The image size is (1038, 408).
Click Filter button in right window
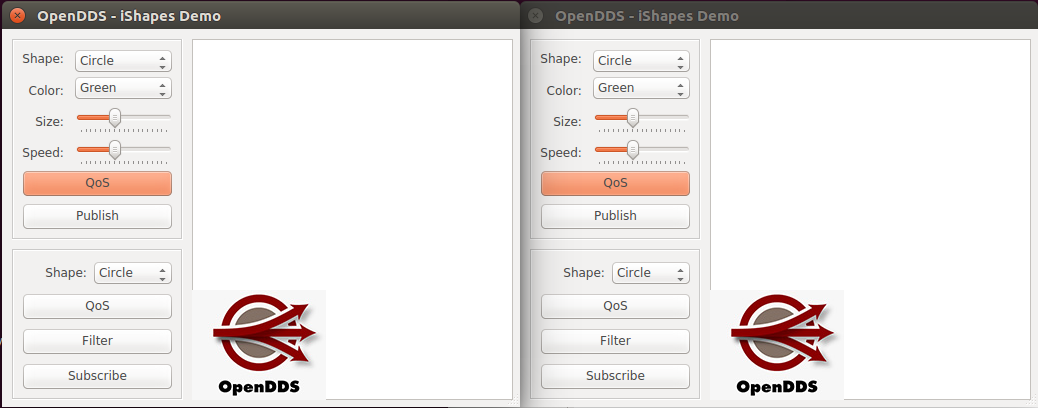click(615, 341)
